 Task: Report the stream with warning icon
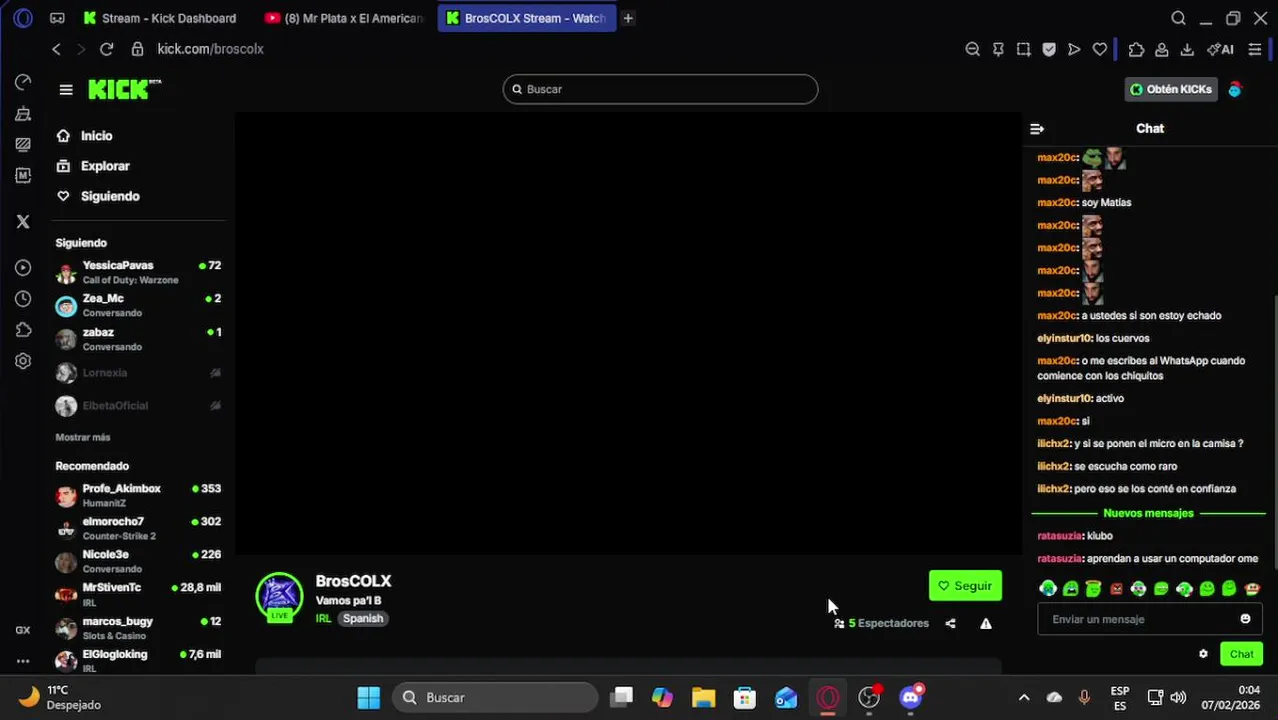click(986, 623)
